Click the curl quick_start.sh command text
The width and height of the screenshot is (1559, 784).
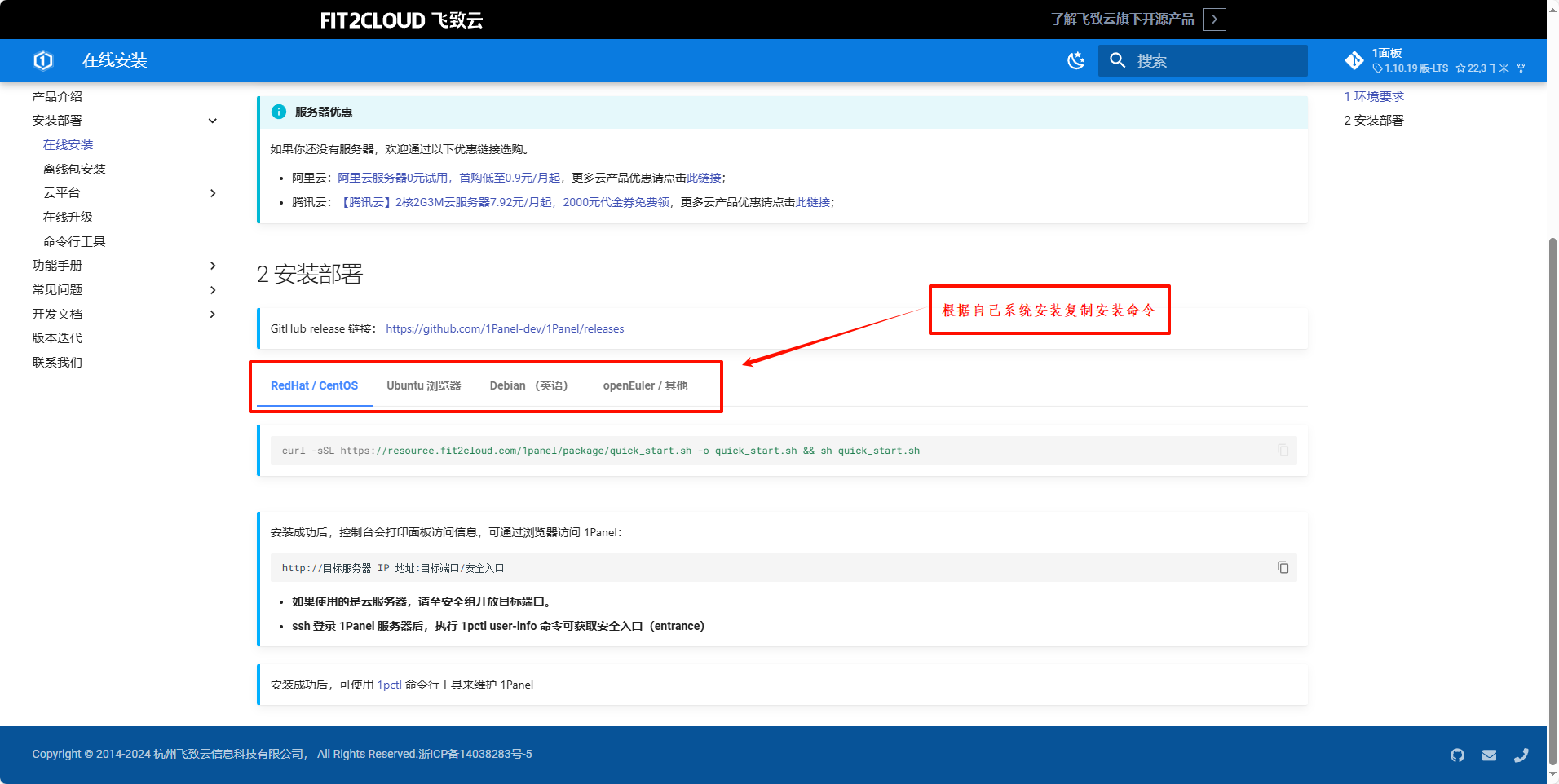pyautogui.click(x=601, y=451)
